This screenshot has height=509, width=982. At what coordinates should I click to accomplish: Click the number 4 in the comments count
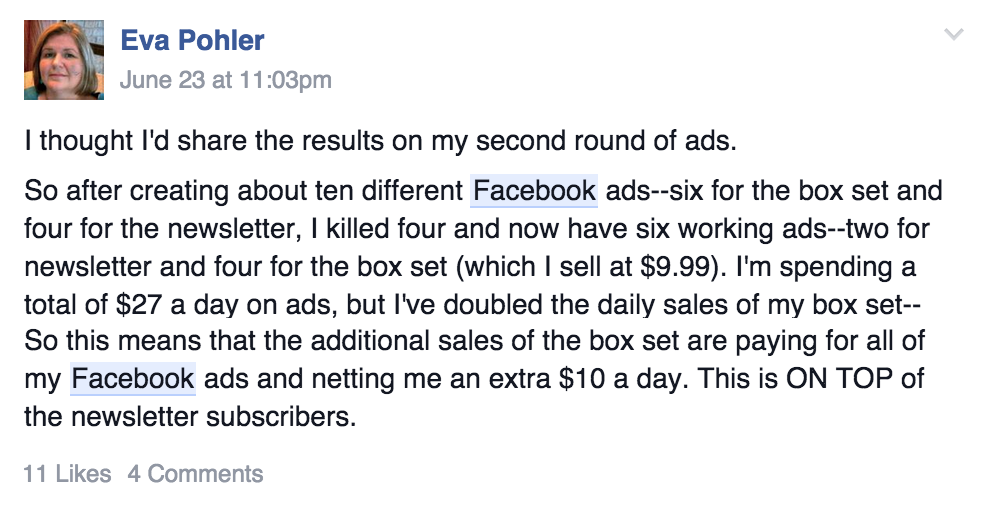(x=134, y=474)
